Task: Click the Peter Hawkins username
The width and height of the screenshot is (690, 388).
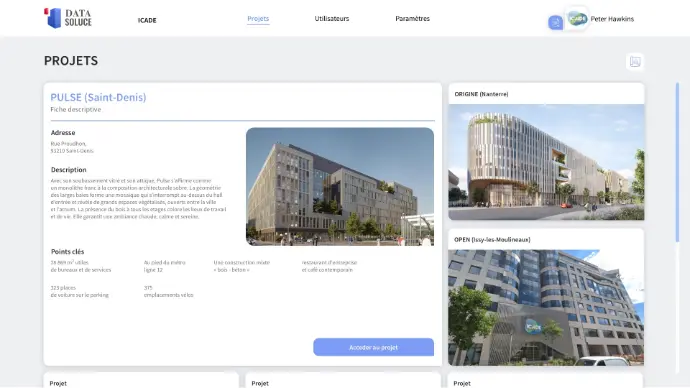Action: [612, 19]
